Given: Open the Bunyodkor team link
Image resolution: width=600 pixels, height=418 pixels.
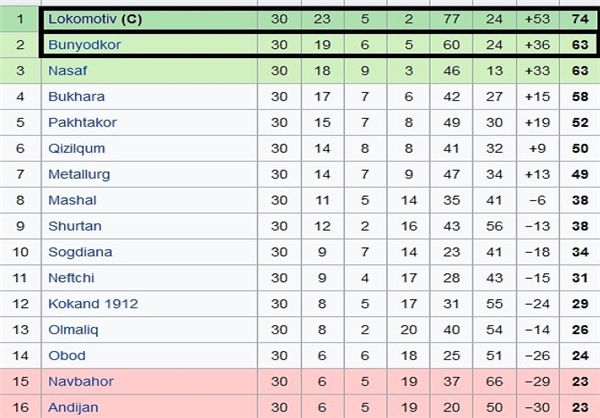Looking at the screenshot, I should click(85, 45).
